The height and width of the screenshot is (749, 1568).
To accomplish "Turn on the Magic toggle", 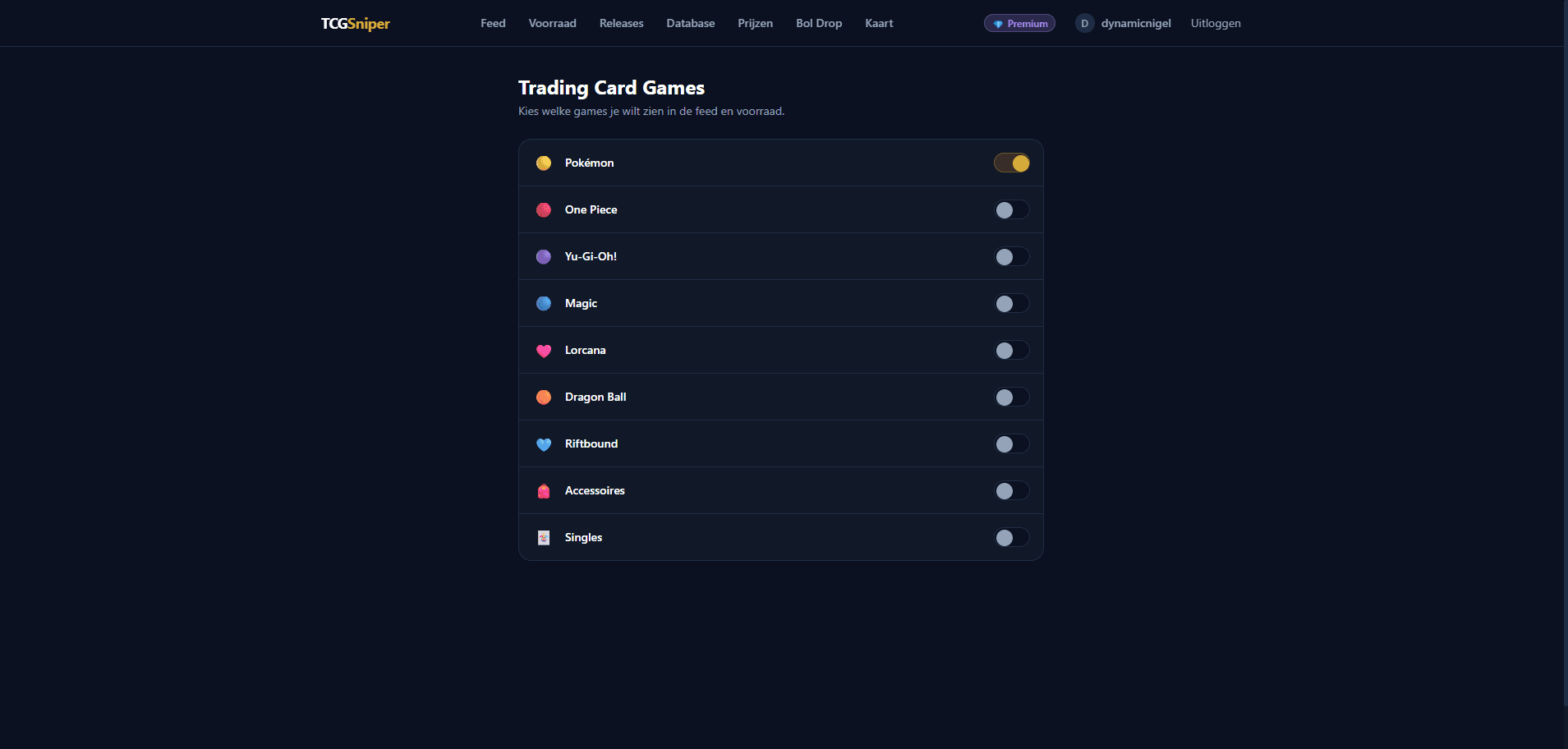I will pyautogui.click(x=1011, y=304).
